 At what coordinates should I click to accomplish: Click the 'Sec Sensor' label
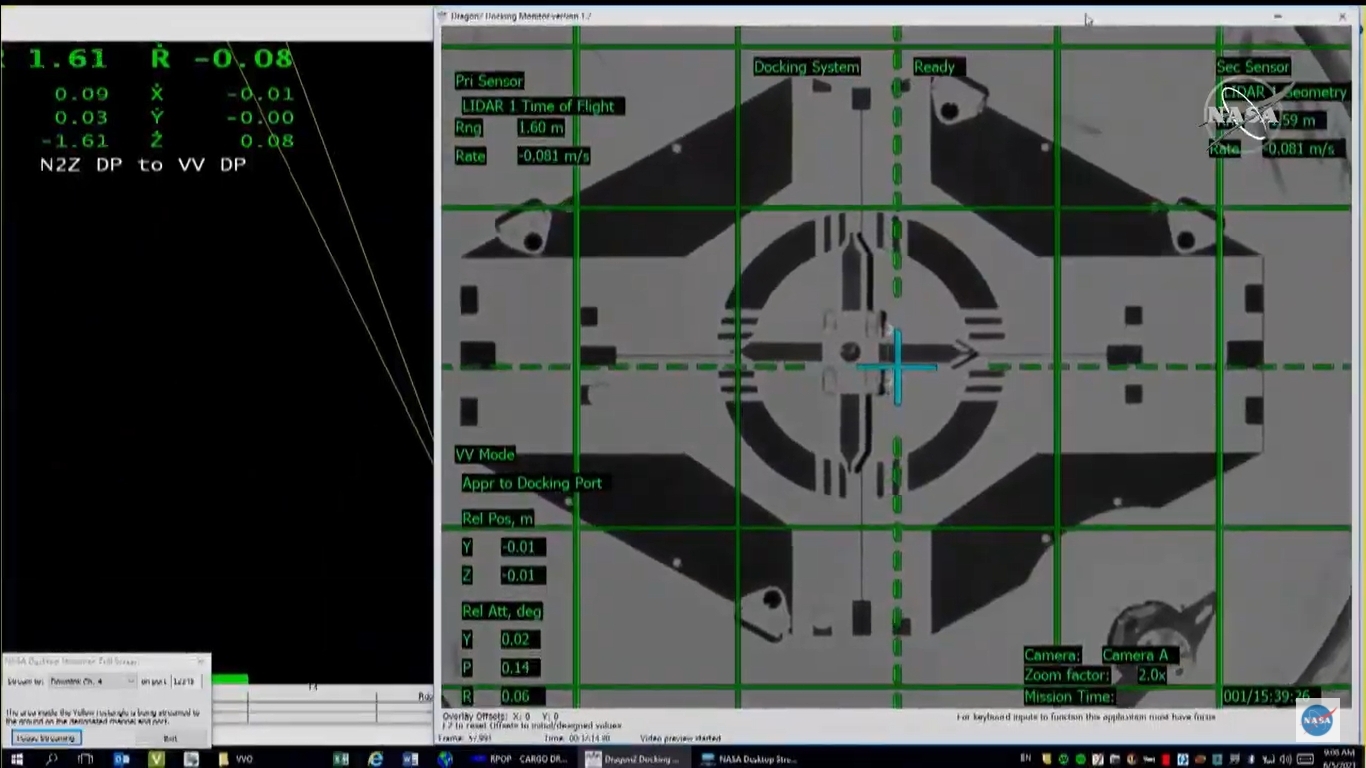1253,67
